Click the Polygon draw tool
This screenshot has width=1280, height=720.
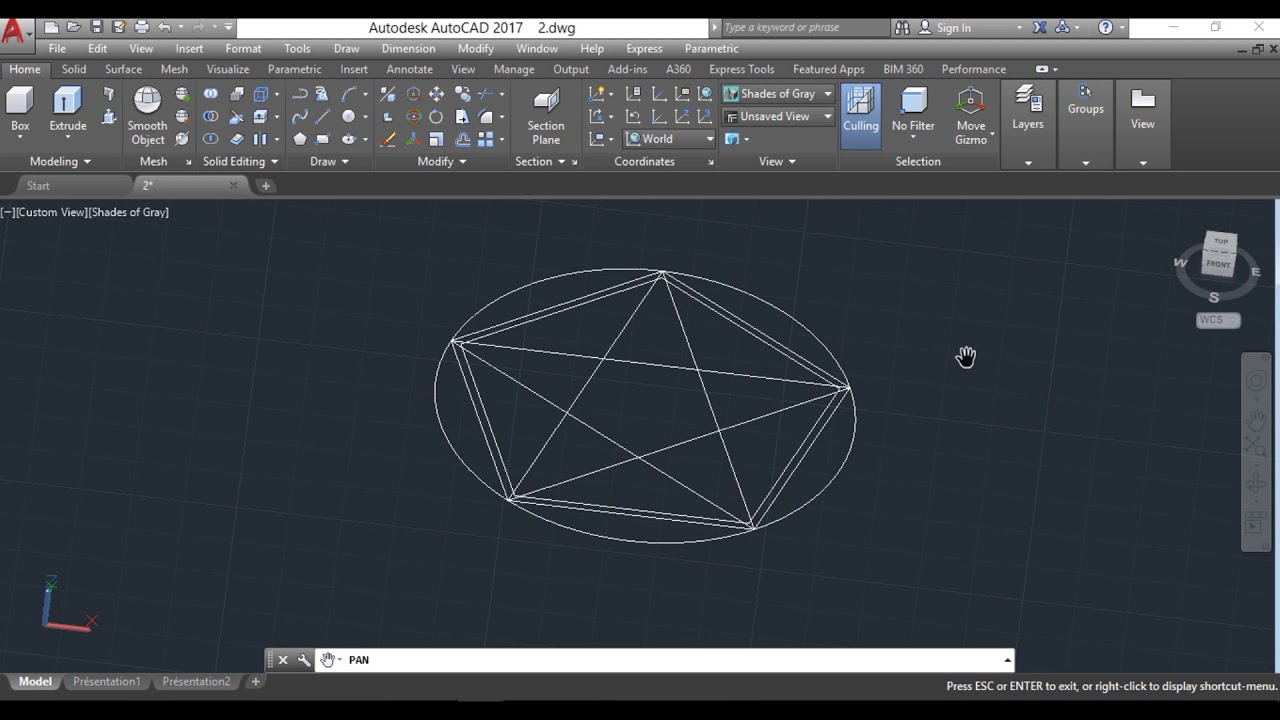[x=299, y=139]
